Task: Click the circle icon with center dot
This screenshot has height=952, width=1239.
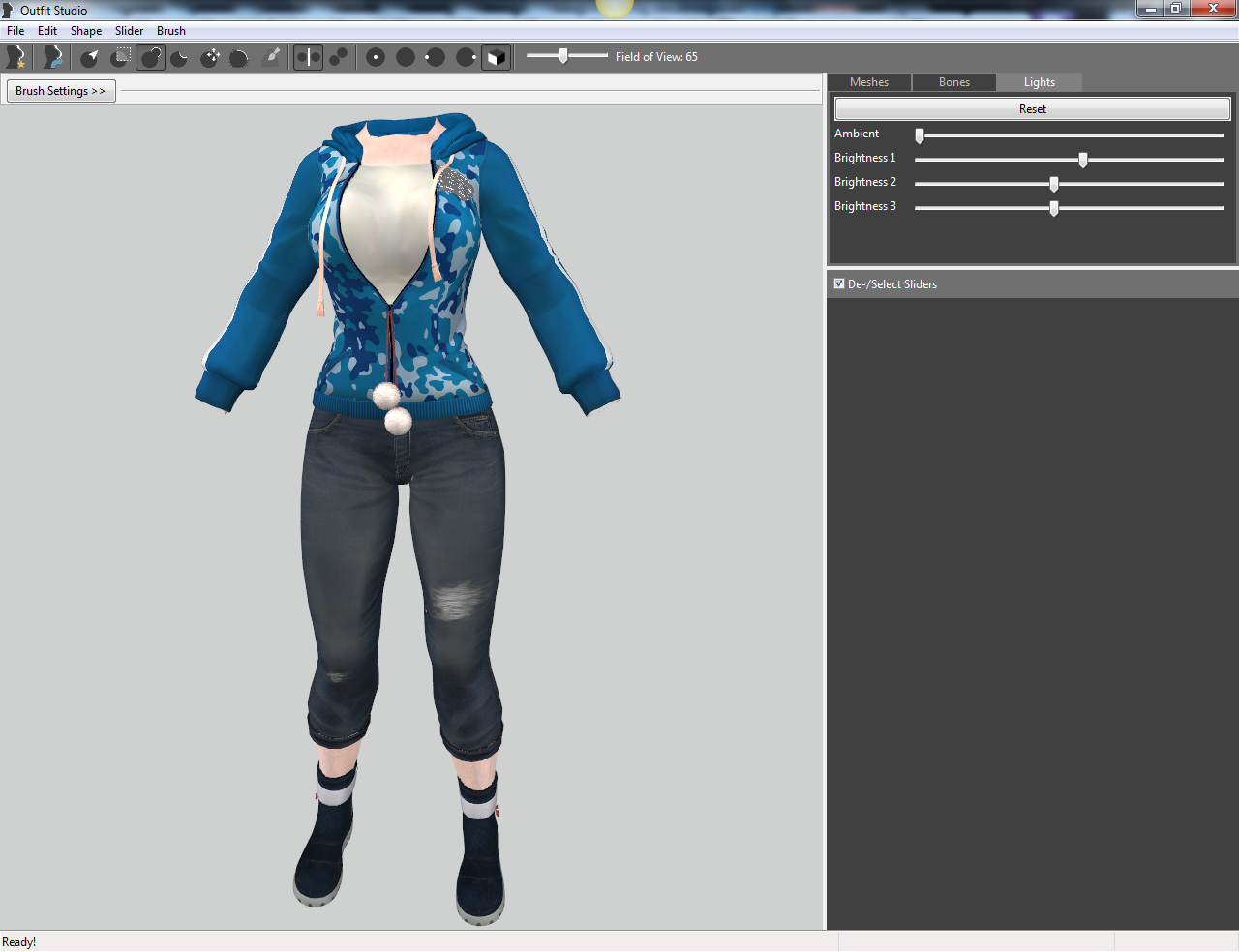Action: coord(376,57)
